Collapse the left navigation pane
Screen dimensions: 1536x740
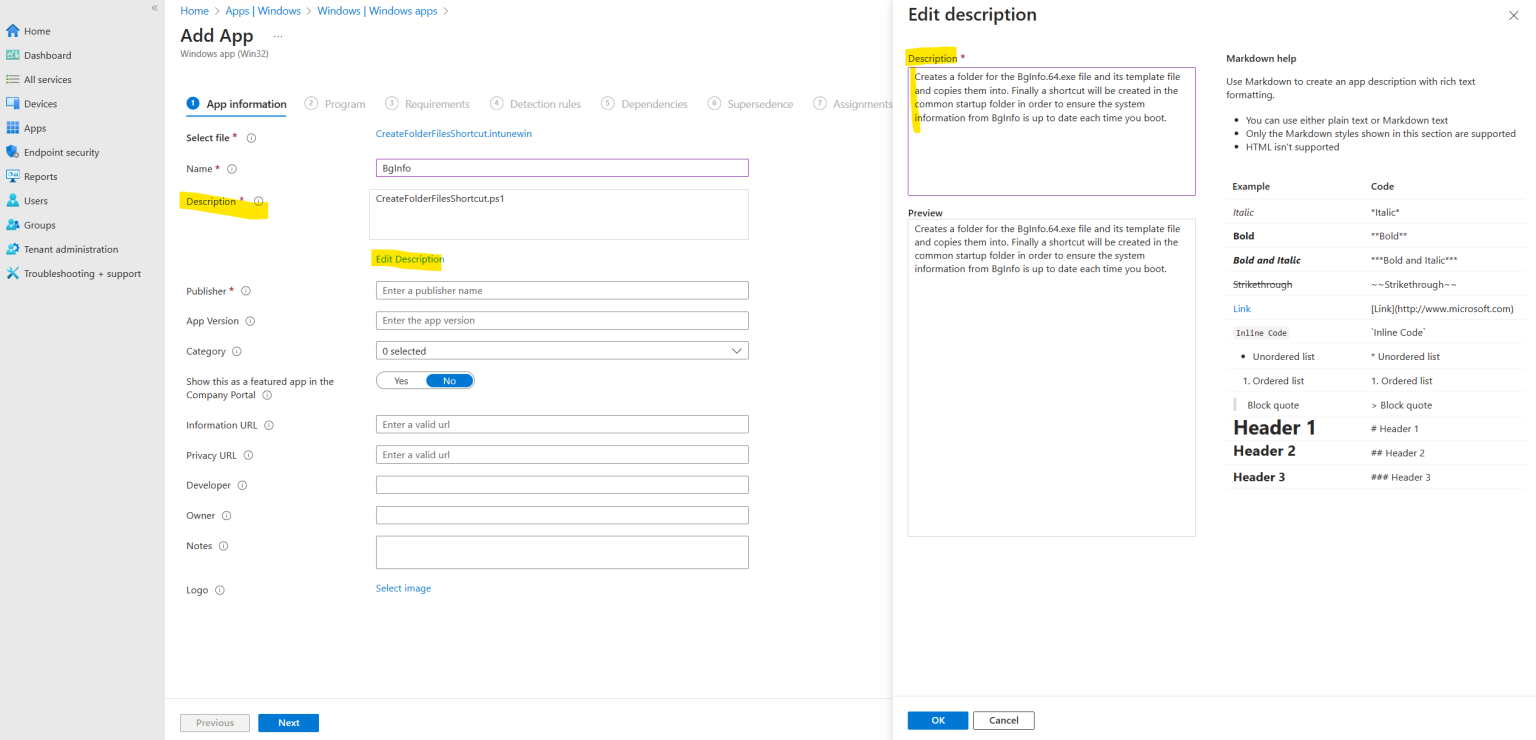[x=154, y=8]
